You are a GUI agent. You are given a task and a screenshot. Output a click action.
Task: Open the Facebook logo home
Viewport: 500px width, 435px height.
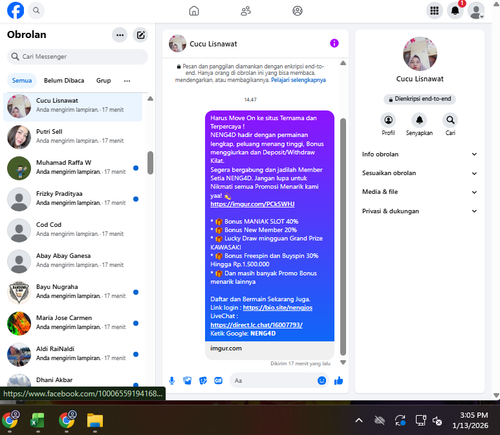tap(15, 10)
